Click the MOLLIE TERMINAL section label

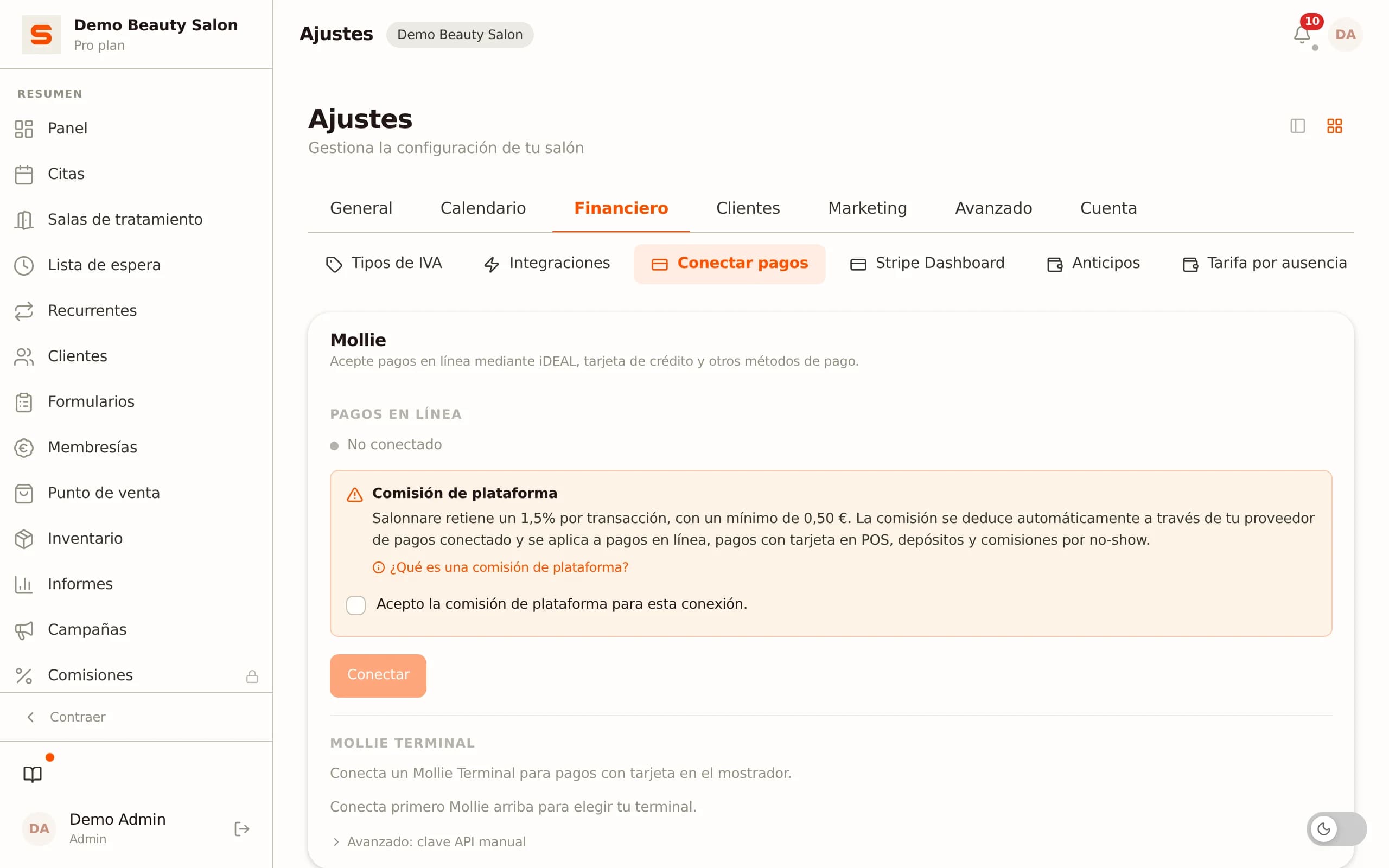[x=403, y=743]
